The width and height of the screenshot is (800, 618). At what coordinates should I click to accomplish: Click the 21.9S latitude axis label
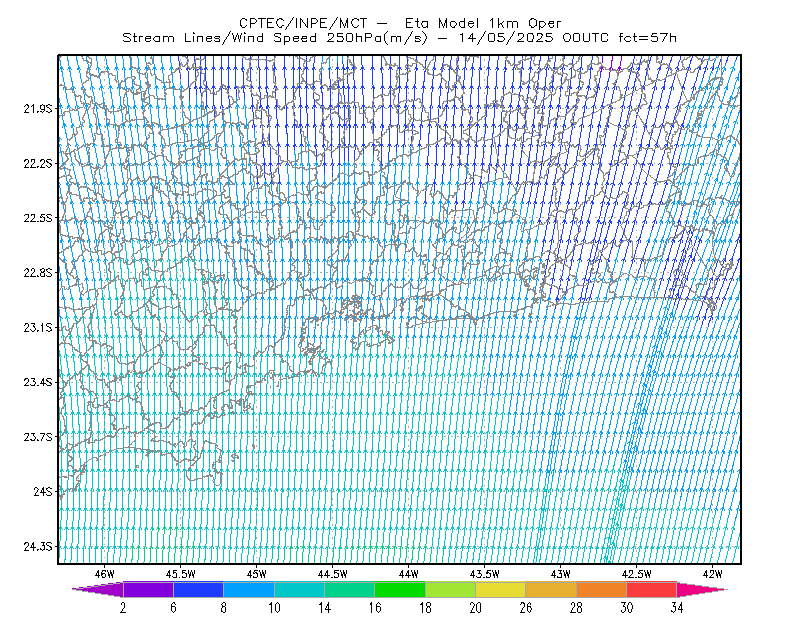coord(38,109)
